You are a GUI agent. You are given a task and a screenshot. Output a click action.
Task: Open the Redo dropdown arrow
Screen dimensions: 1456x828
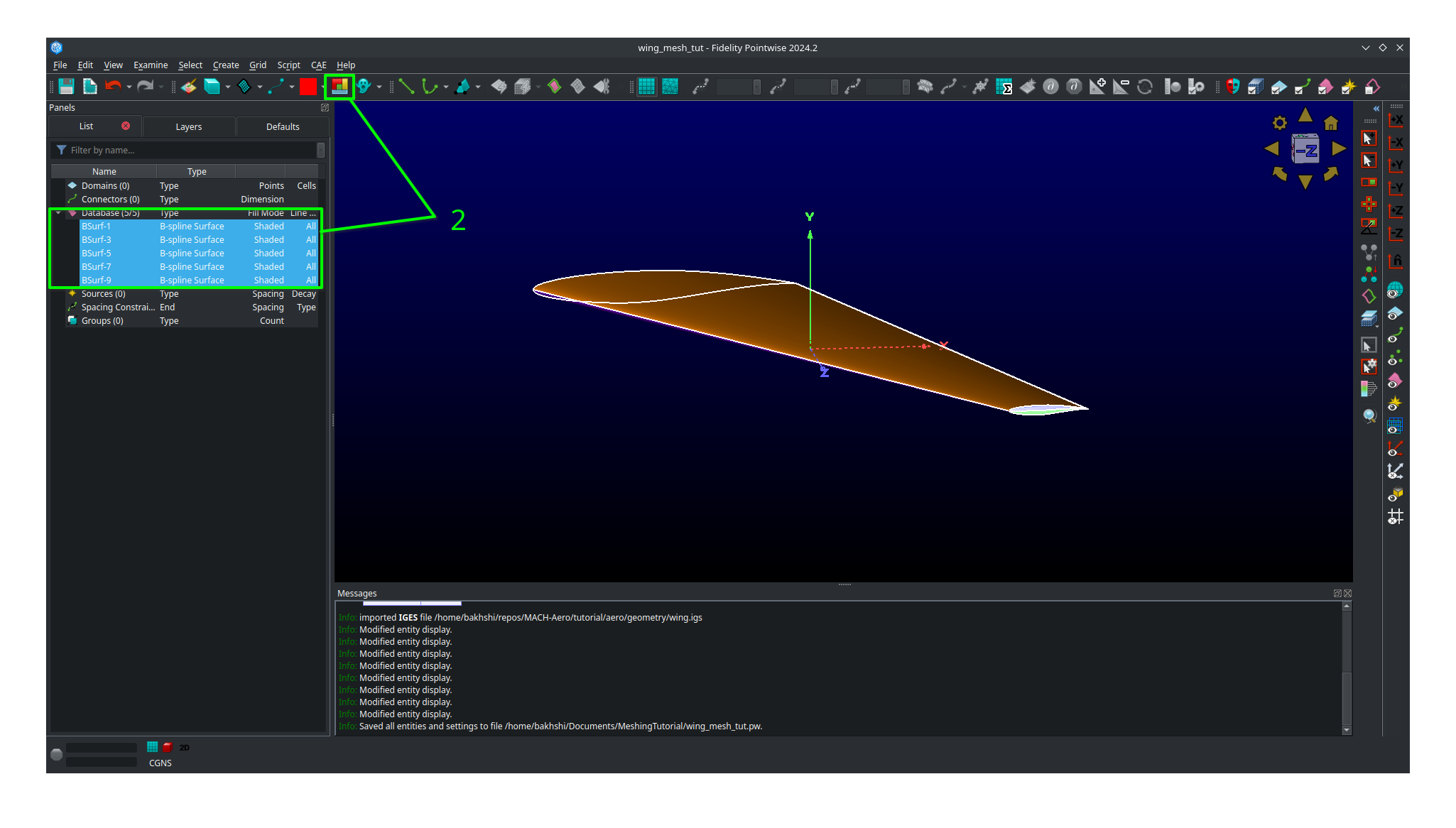pos(161,87)
